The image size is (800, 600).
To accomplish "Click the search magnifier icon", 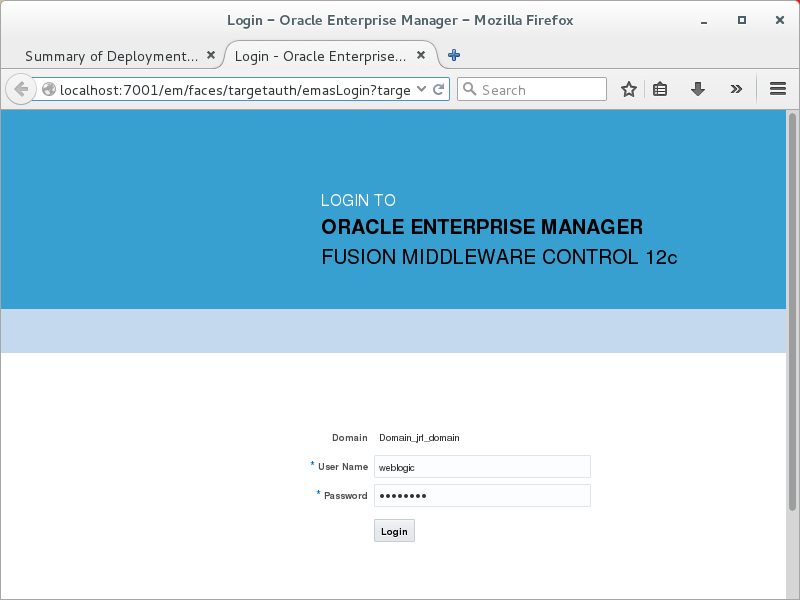I will click(x=470, y=90).
